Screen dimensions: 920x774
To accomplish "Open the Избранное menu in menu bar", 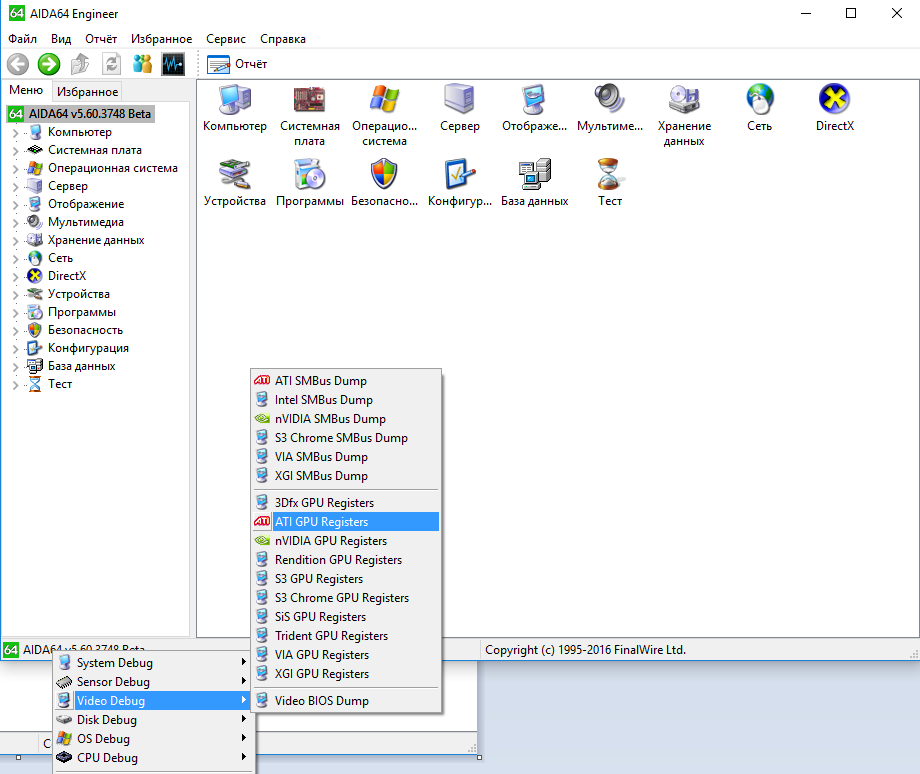I will point(161,39).
